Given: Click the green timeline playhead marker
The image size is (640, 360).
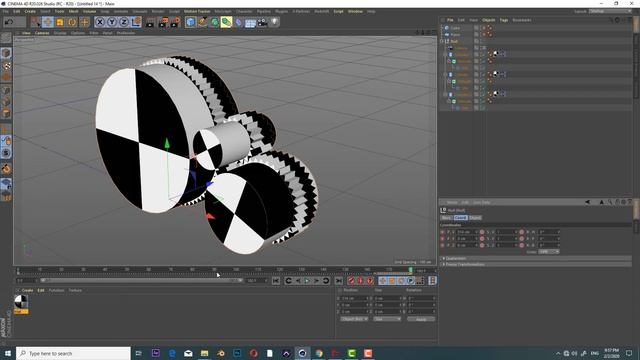Looking at the screenshot, I should (x=411, y=270).
